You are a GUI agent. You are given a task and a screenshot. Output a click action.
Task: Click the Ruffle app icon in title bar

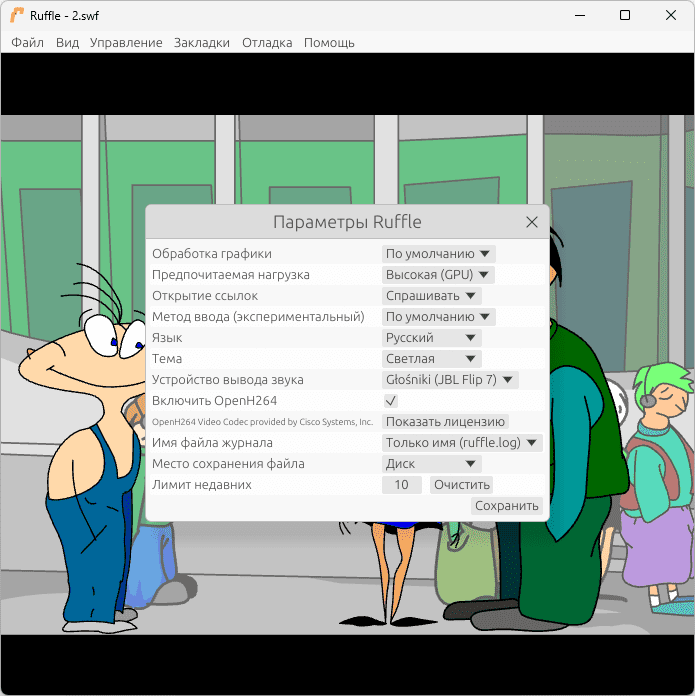17,16
